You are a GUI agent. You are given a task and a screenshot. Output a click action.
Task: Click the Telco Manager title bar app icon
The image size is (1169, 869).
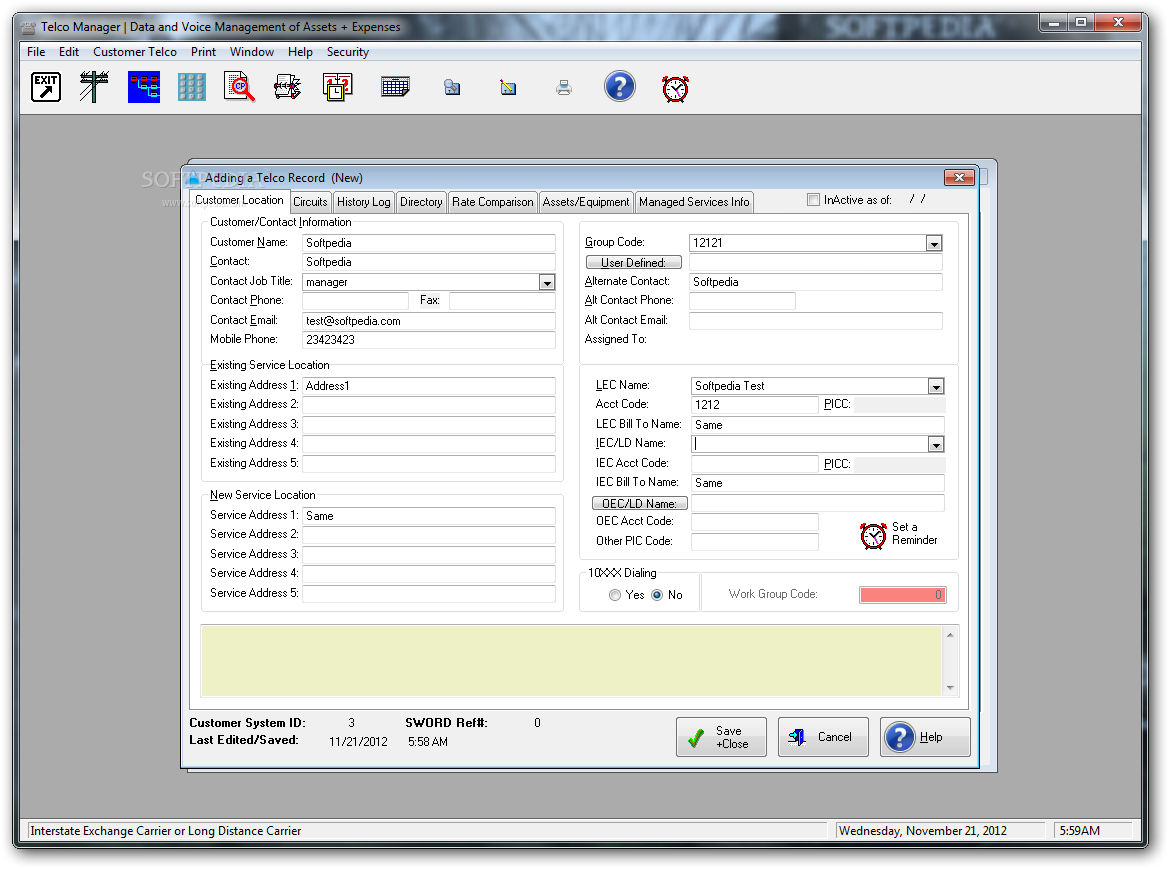pyautogui.click(x=28, y=28)
